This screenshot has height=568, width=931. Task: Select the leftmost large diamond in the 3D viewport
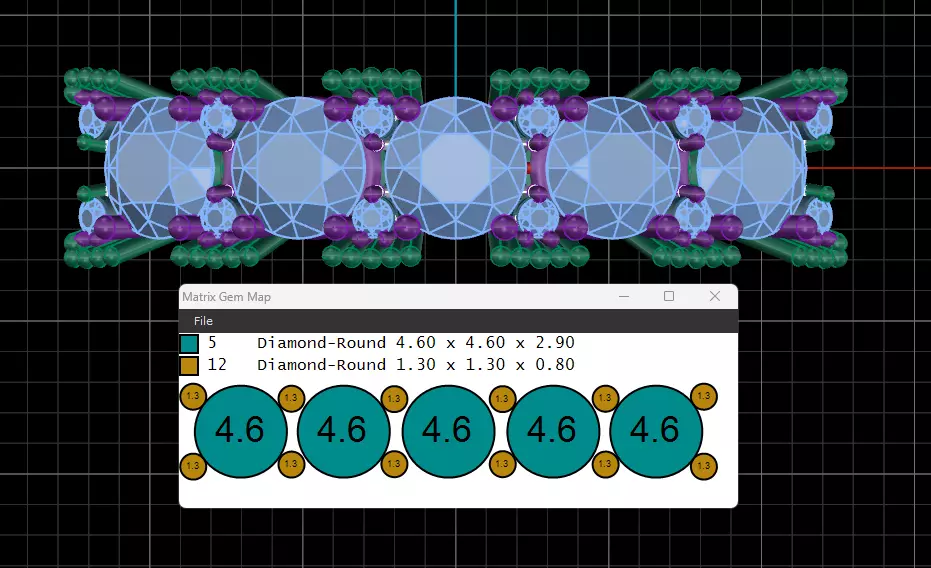point(160,168)
